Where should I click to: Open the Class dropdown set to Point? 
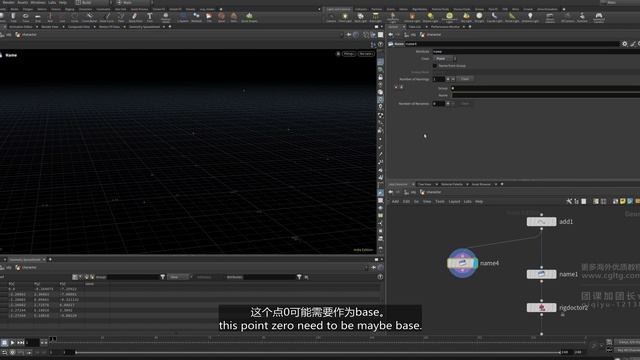(444, 58)
